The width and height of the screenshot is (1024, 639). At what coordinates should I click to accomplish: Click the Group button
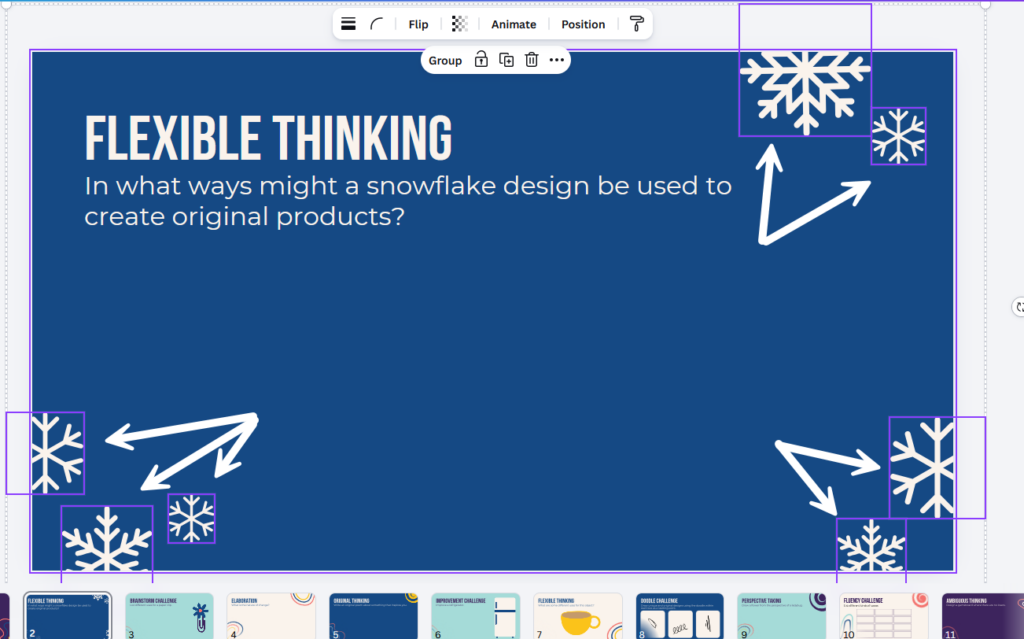tap(445, 60)
